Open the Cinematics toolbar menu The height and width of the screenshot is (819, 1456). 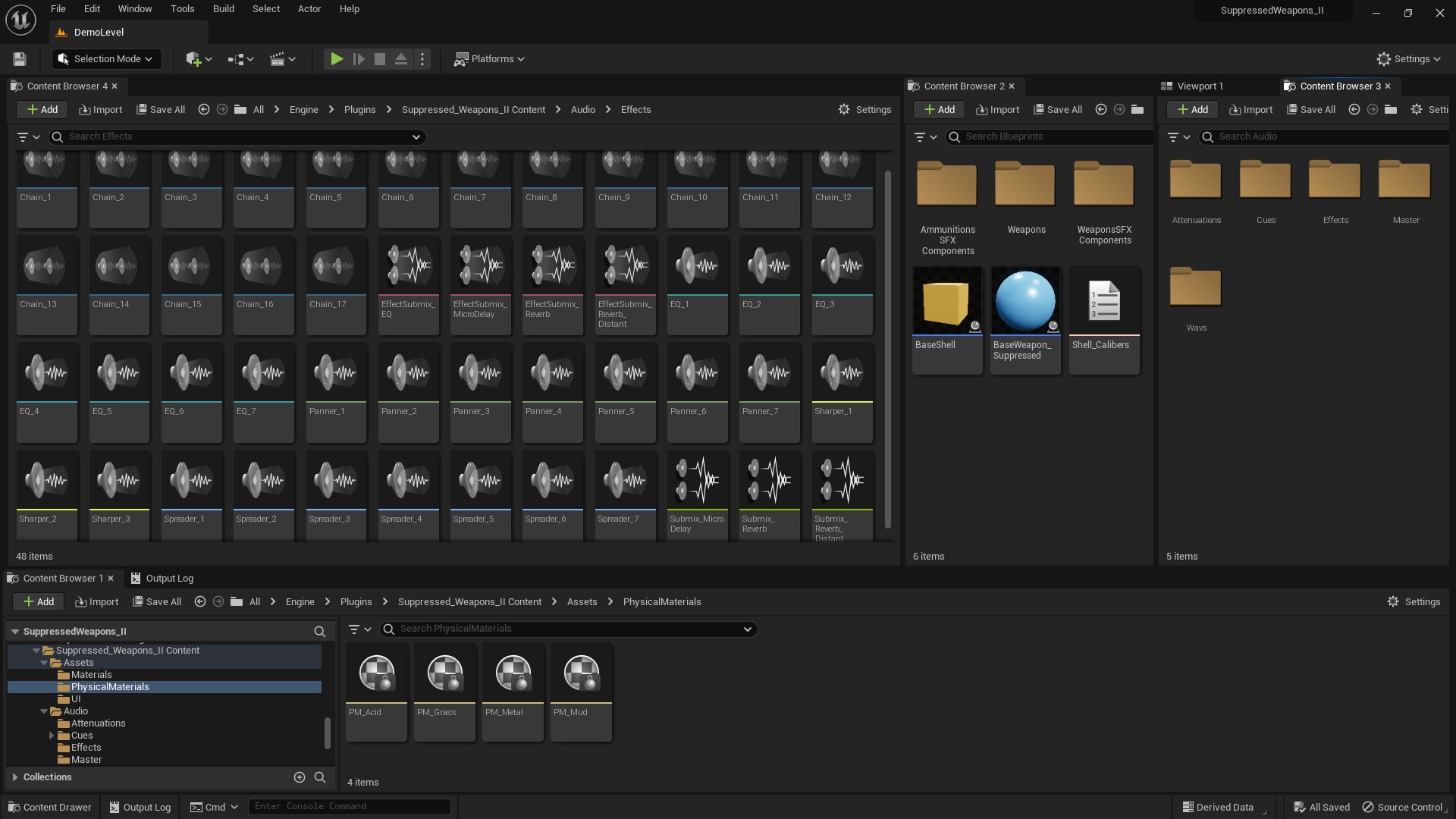(281, 58)
